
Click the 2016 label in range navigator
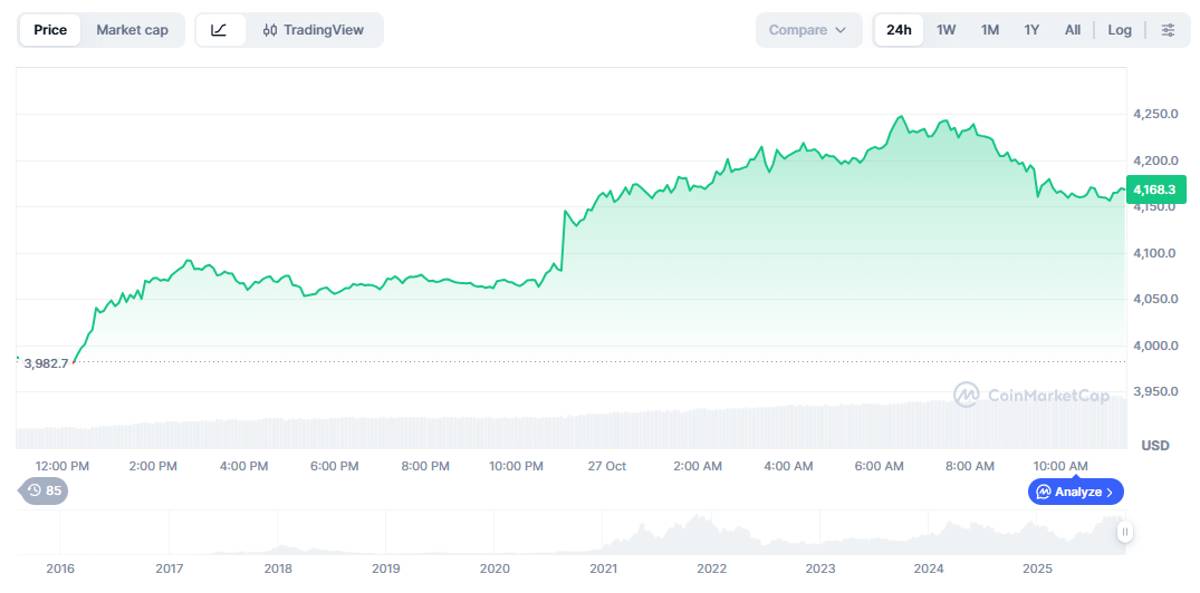pyautogui.click(x=60, y=568)
